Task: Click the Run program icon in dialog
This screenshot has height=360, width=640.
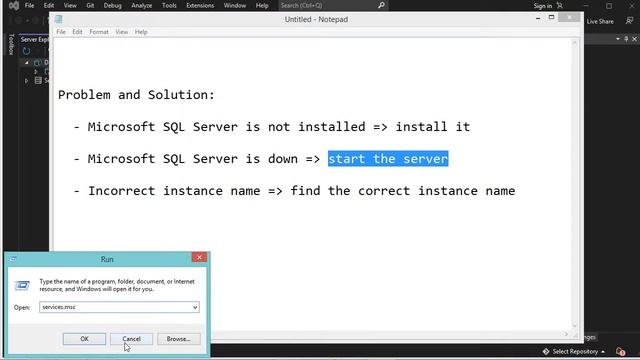Action: click(22, 285)
